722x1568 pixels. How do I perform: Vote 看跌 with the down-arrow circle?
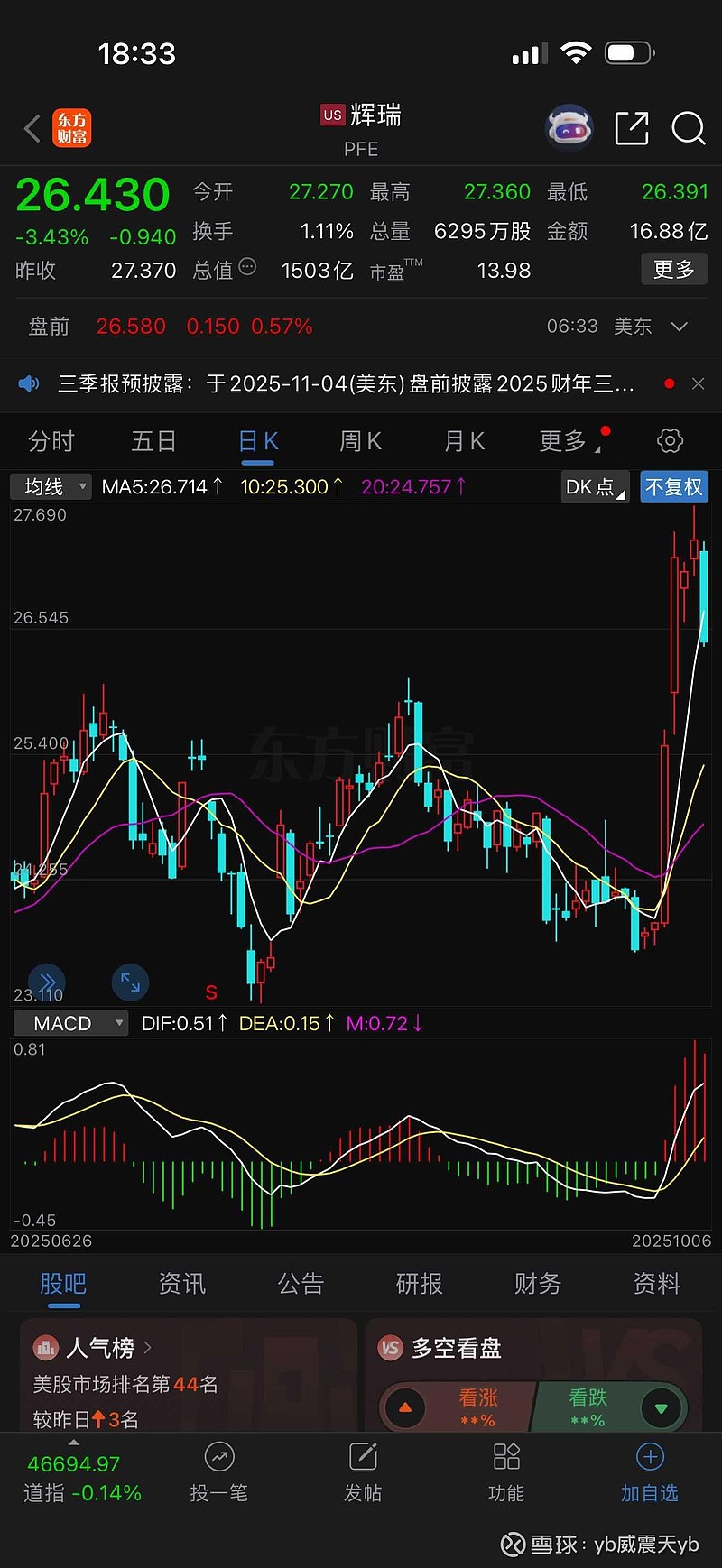coord(661,1407)
